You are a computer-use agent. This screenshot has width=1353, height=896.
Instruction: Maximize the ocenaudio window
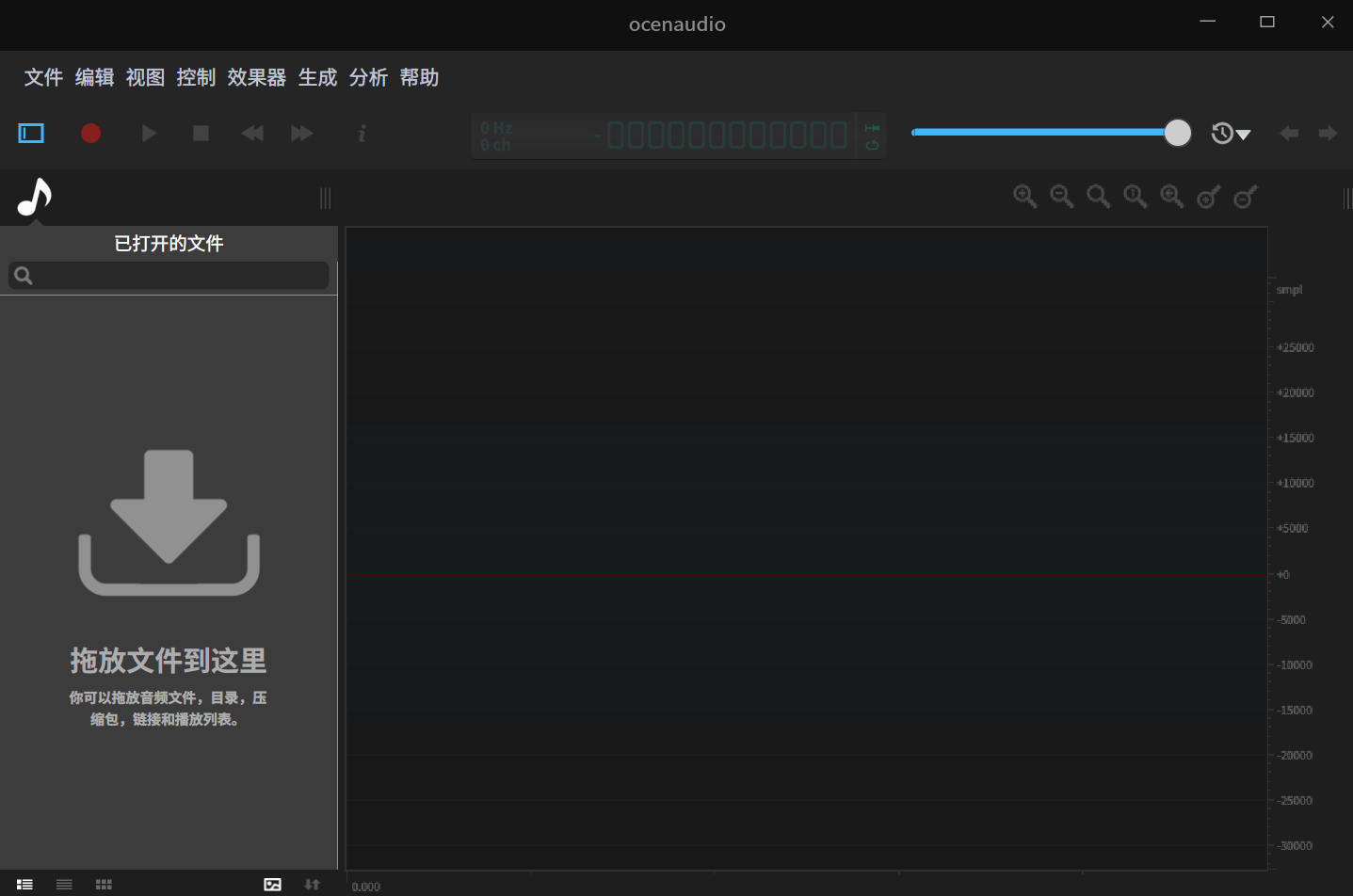(1267, 22)
